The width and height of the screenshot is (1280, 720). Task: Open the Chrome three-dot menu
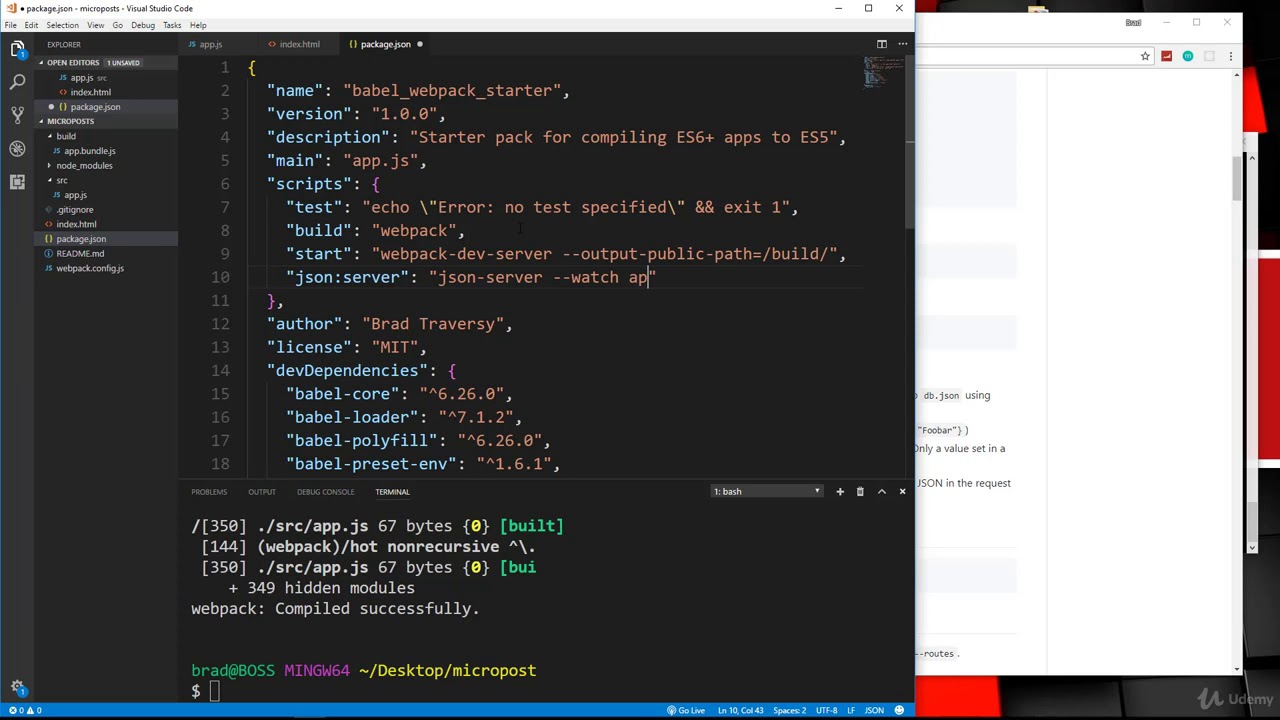click(x=1230, y=56)
